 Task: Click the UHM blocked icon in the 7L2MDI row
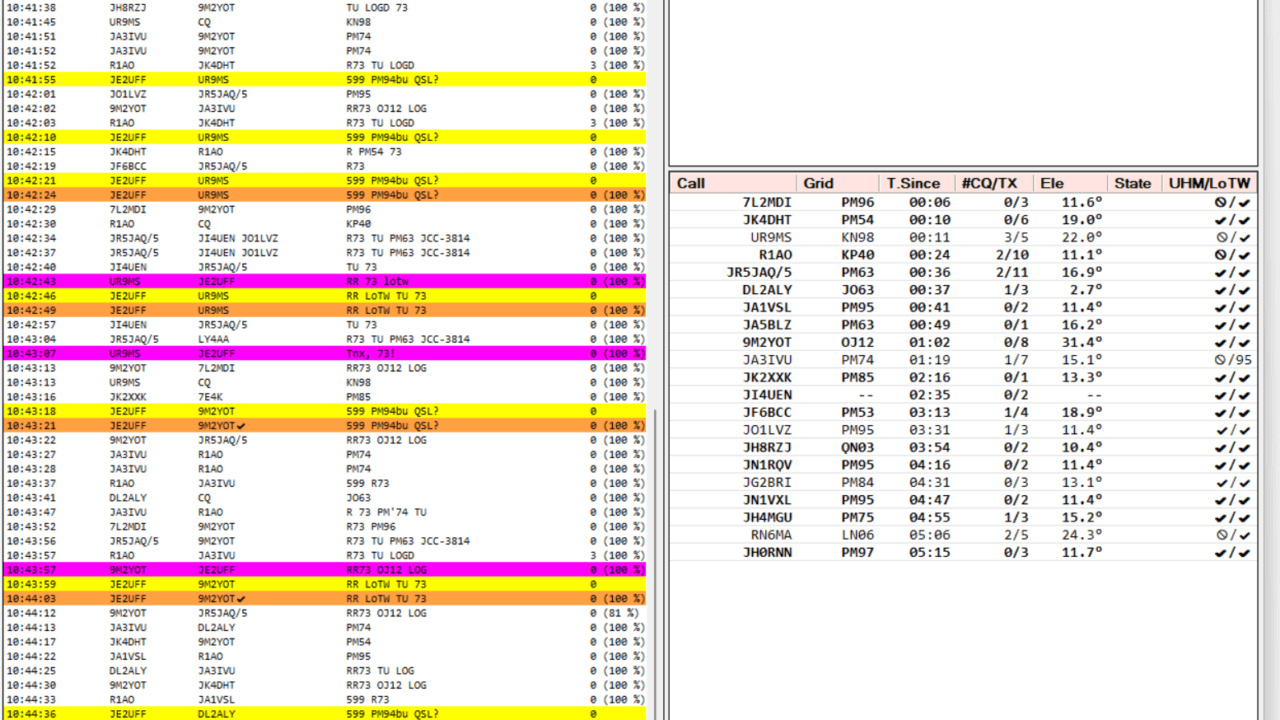(1221, 202)
